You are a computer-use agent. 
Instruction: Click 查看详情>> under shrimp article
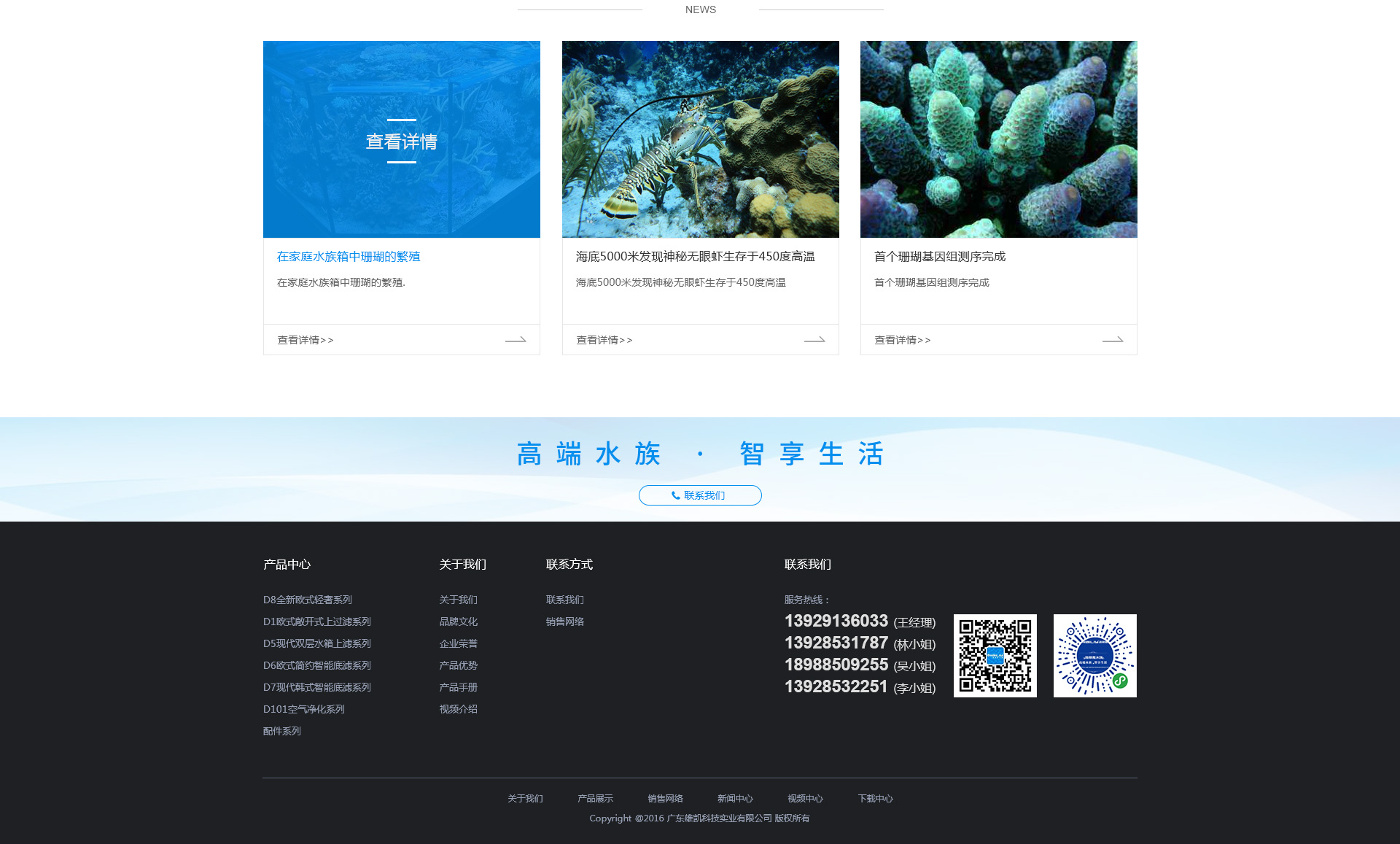tap(604, 340)
